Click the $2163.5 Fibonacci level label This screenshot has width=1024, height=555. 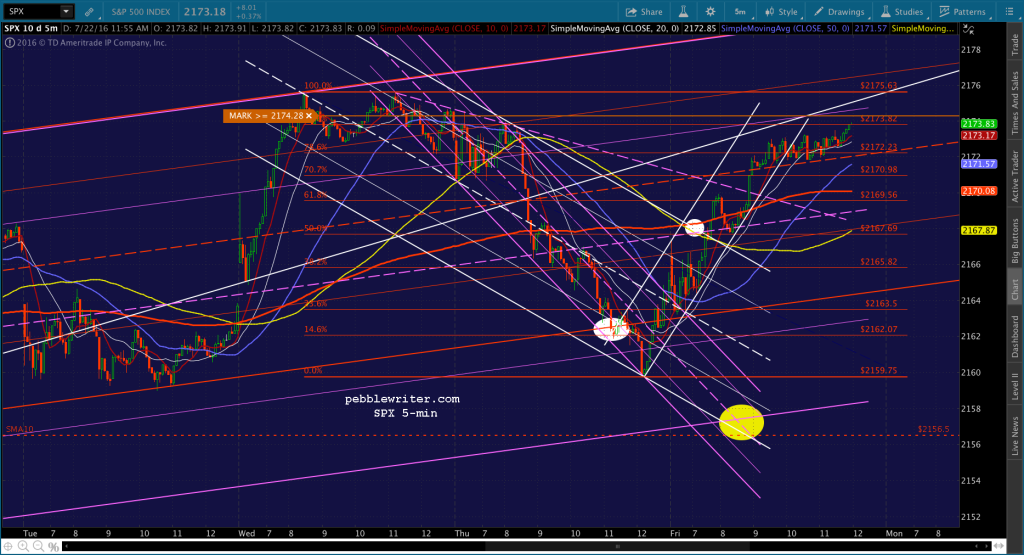coord(881,303)
